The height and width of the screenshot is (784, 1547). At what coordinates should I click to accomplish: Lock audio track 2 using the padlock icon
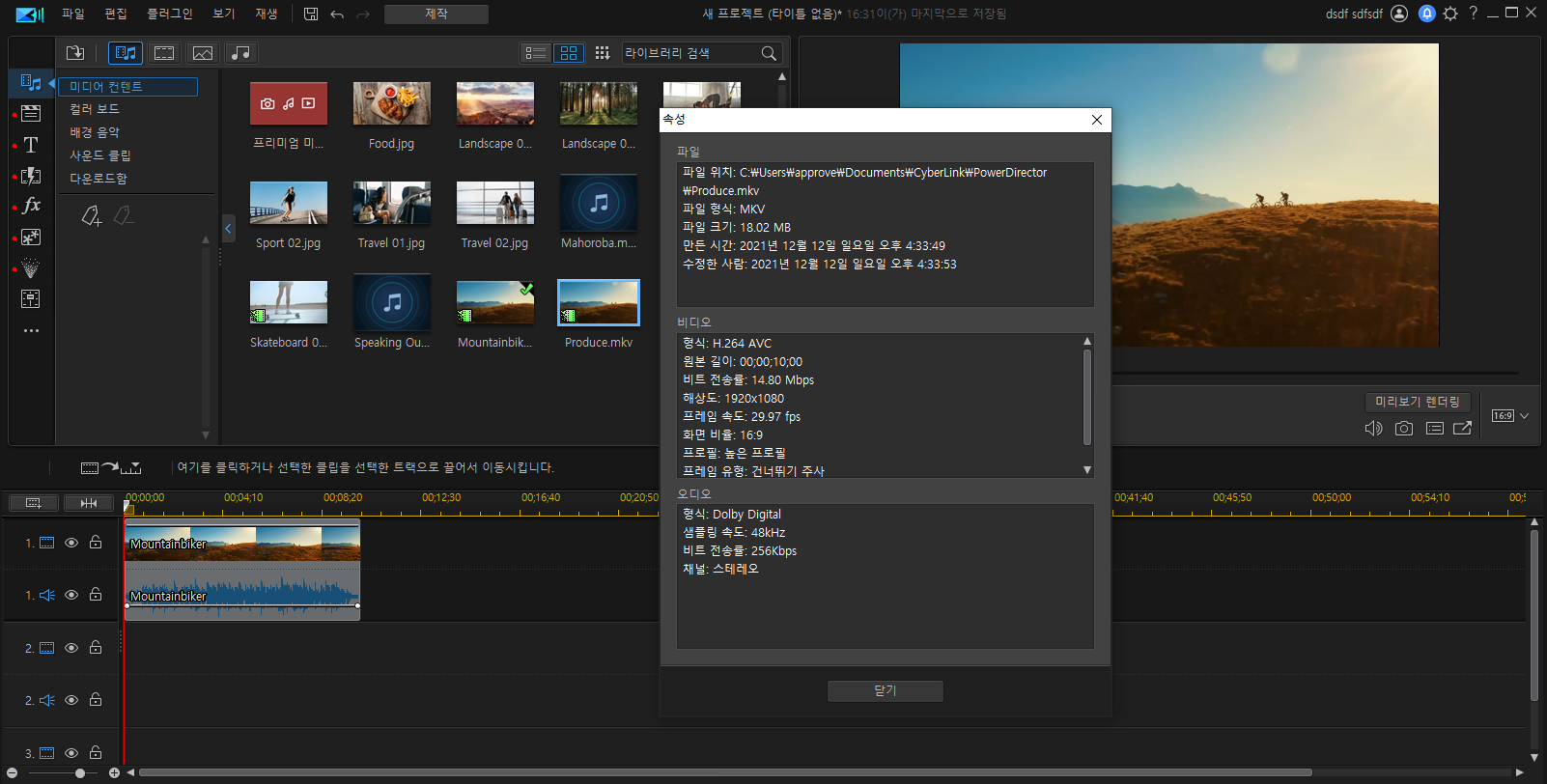point(96,699)
